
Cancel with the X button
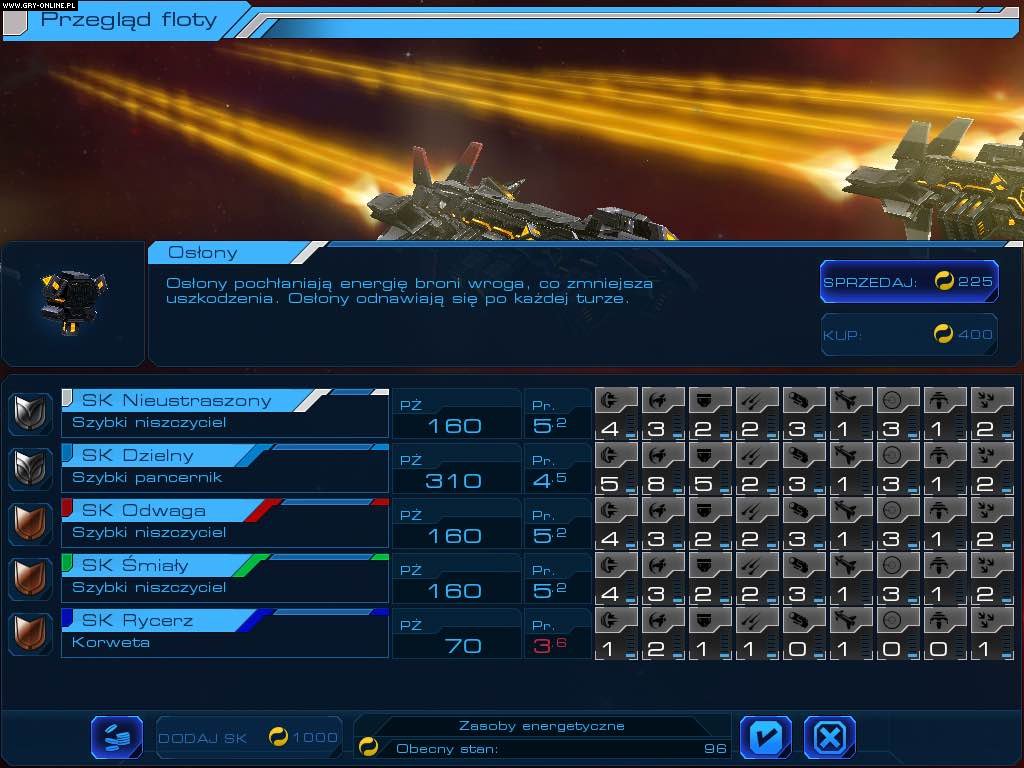(829, 737)
